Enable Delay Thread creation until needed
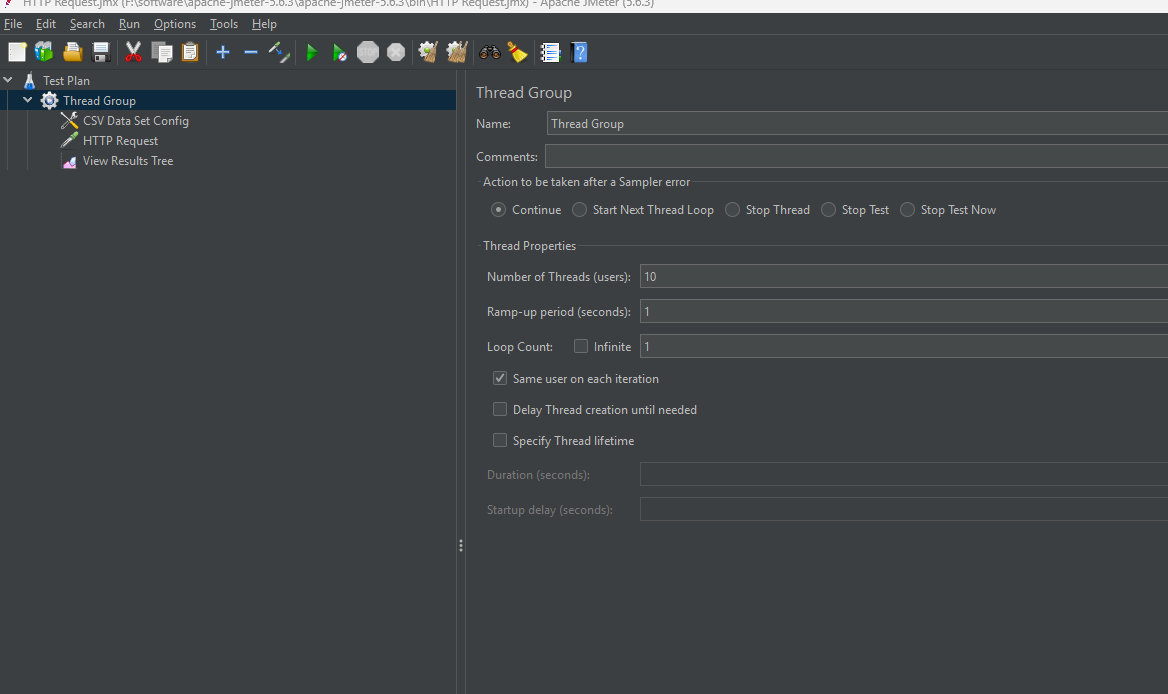Image resolution: width=1168 pixels, height=694 pixels. point(500,410)
